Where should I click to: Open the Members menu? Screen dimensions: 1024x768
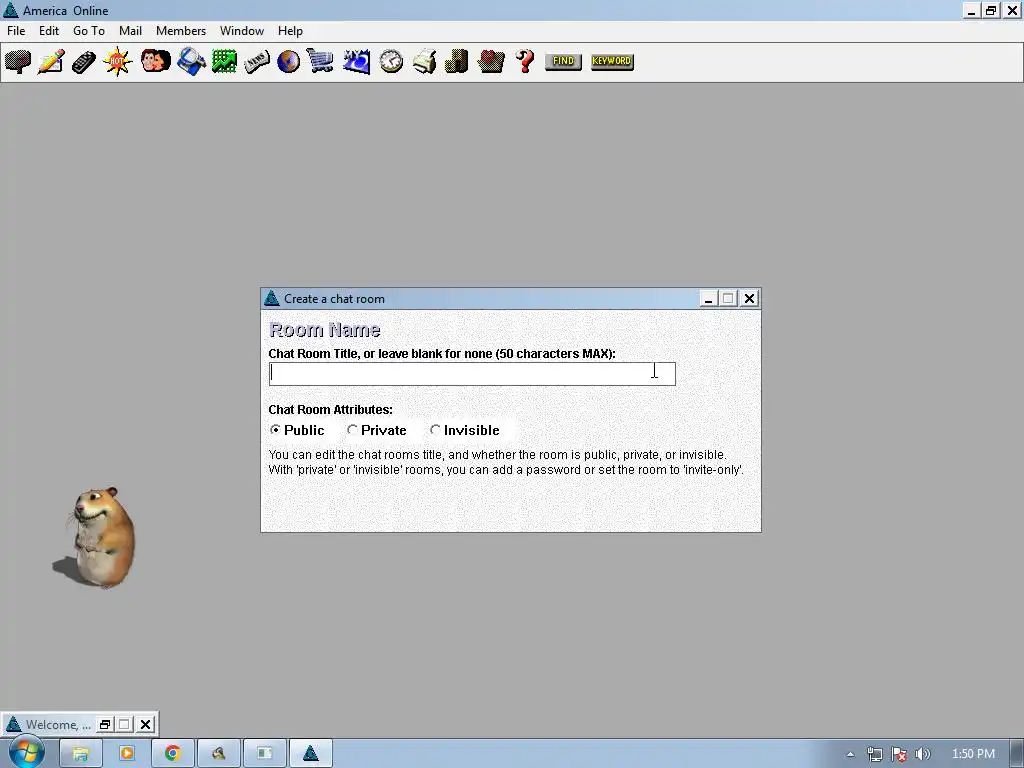click(x=181, y=31)
